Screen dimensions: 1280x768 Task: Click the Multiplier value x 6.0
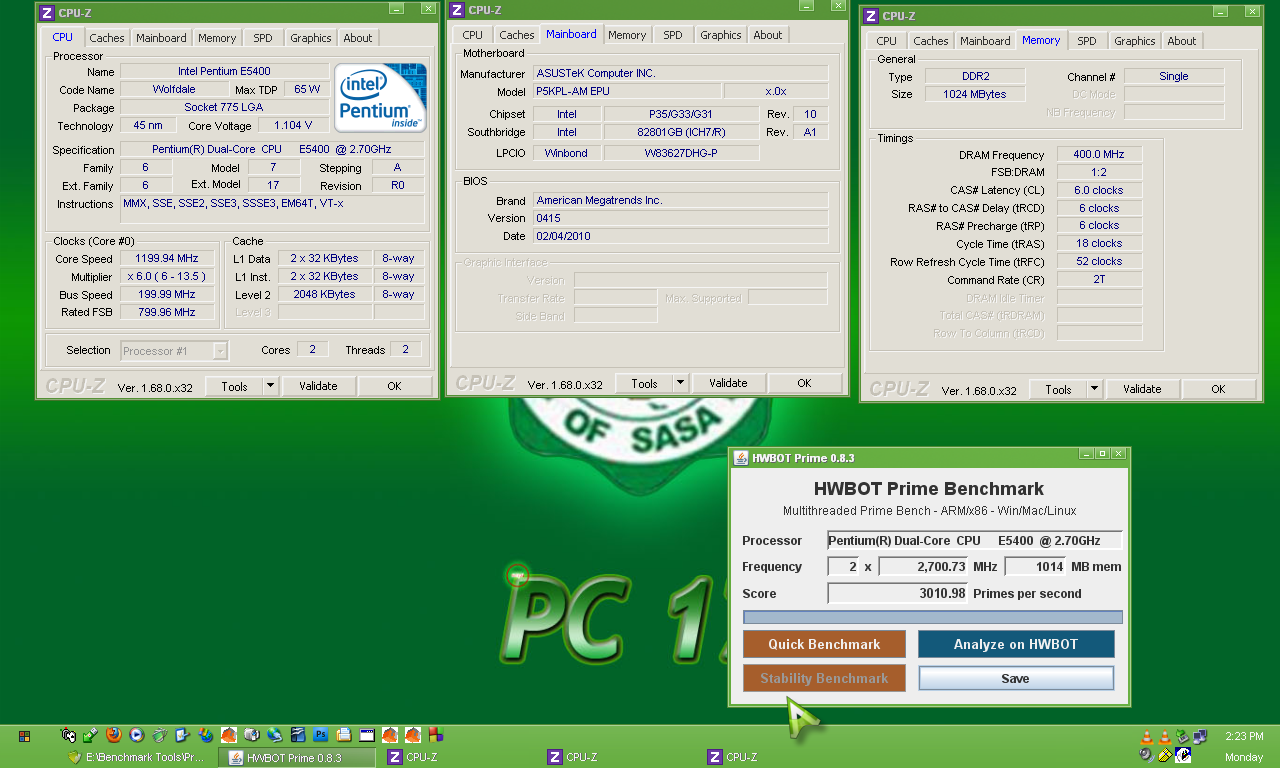click(167, 276)
